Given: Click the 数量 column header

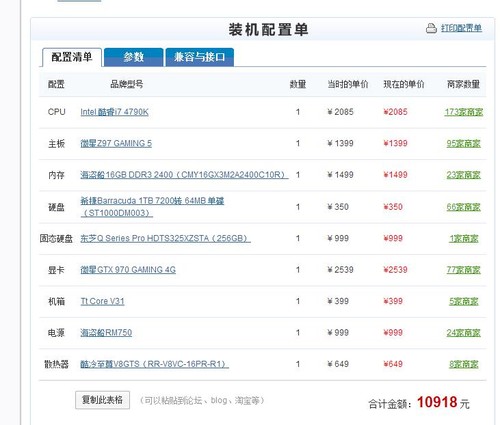Looking at the screenshot, I should coord(298,84).
